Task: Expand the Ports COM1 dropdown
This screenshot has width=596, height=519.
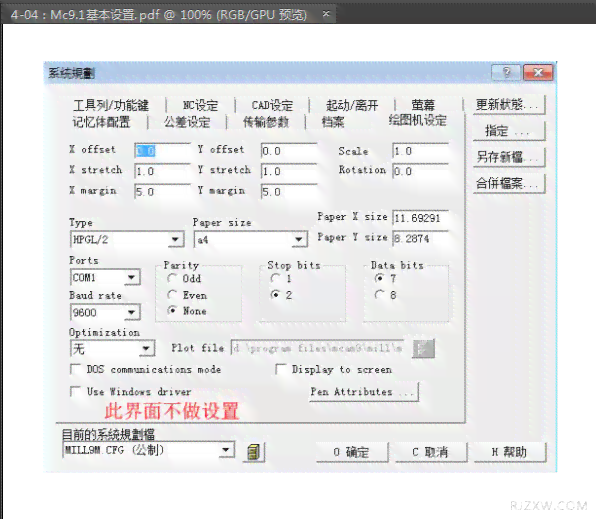Action: [x=132, y=278]
